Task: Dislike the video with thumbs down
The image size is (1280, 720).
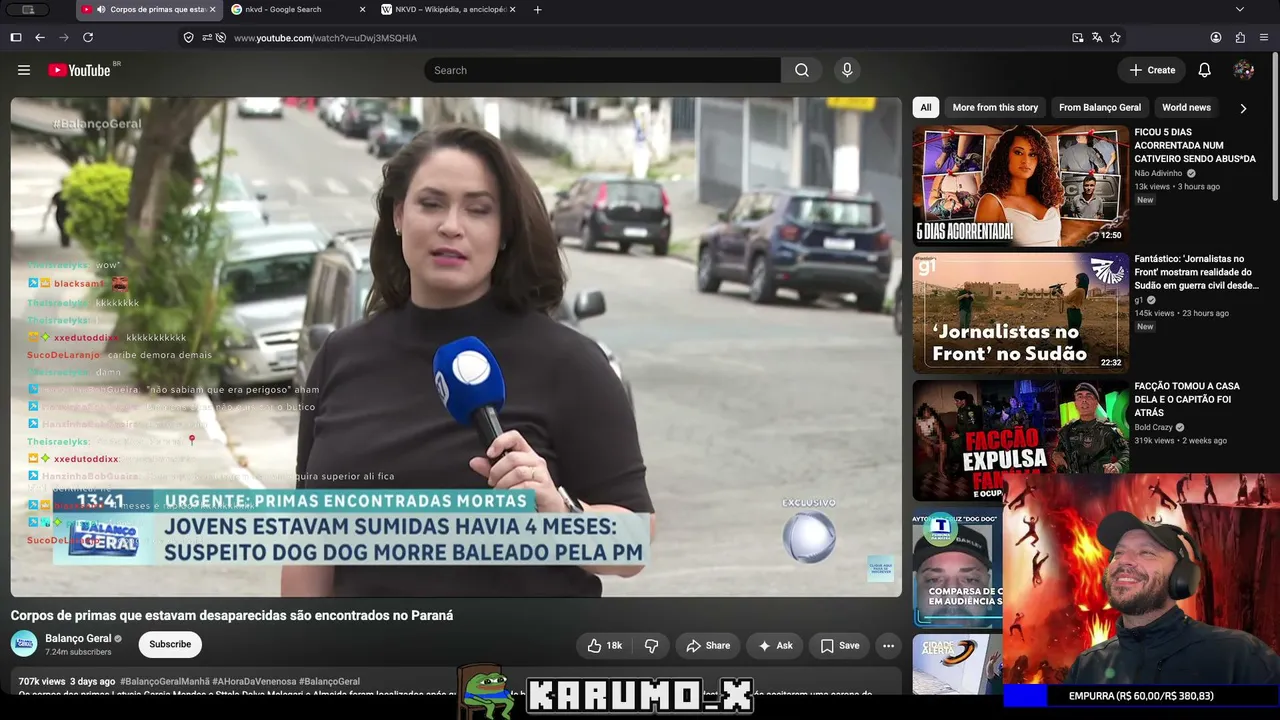Action: click(651, 646)
